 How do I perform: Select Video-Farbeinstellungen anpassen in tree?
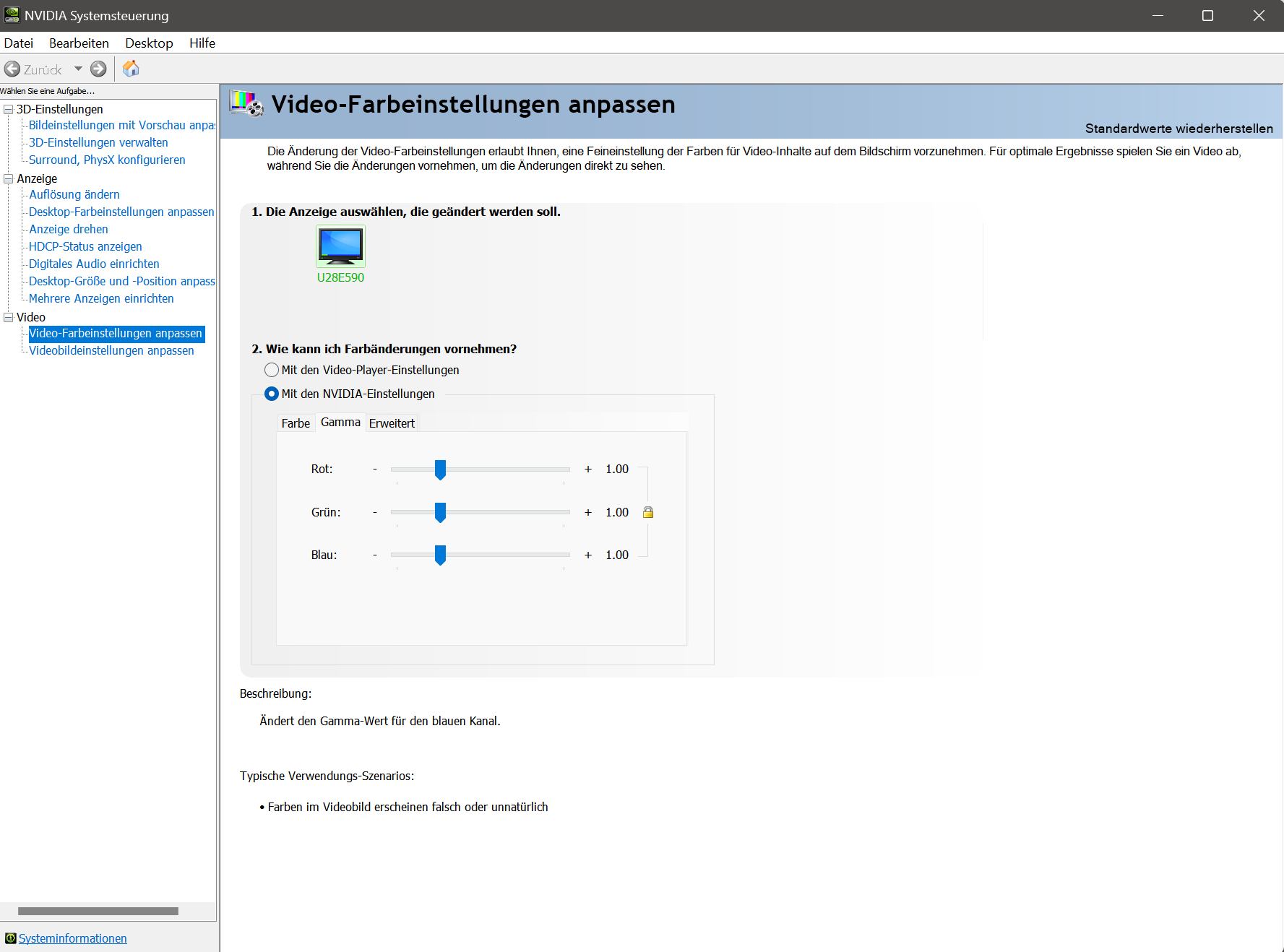(116, 333)
